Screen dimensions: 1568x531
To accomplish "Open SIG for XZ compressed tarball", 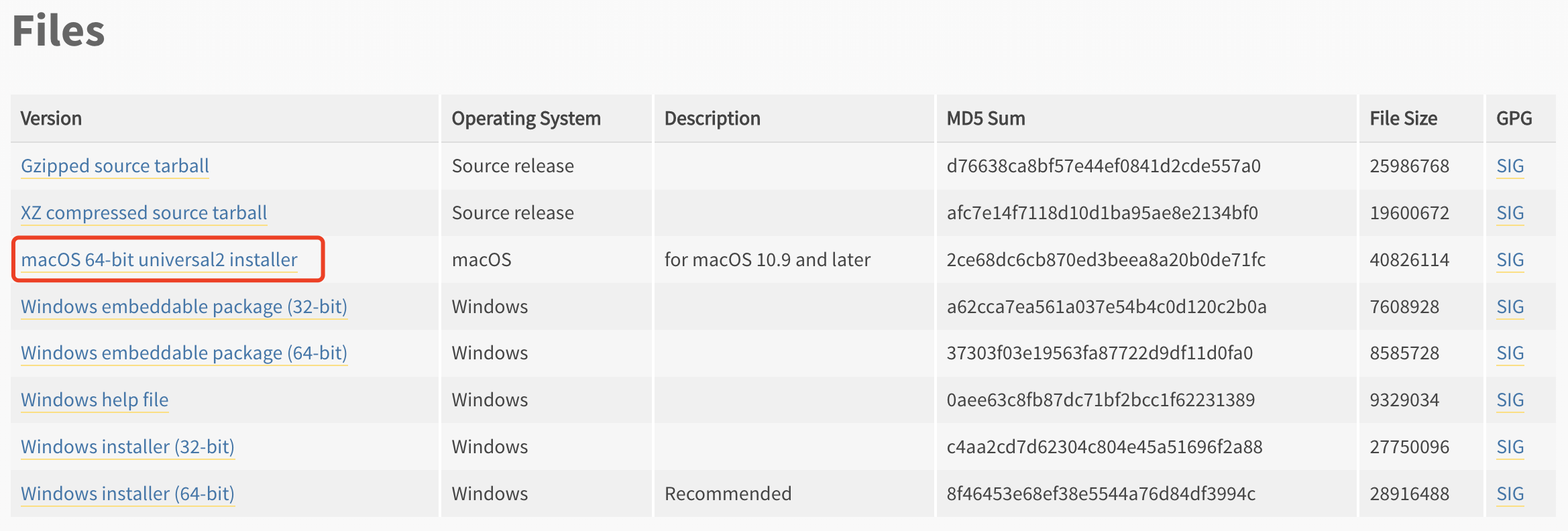I will tap(1510, 213).
